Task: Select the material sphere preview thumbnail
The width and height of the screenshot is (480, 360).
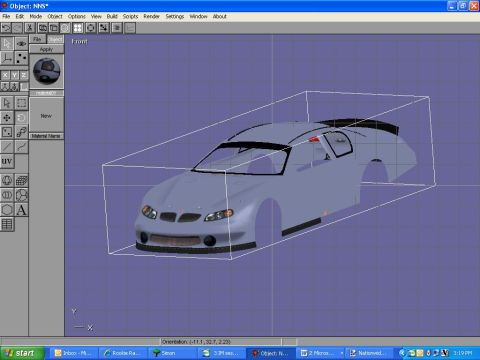Action: click(47, 71)
